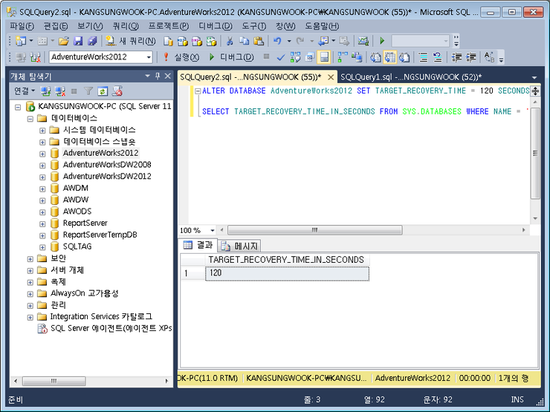
Task: Undo the last edit
Action: [277, 41]
